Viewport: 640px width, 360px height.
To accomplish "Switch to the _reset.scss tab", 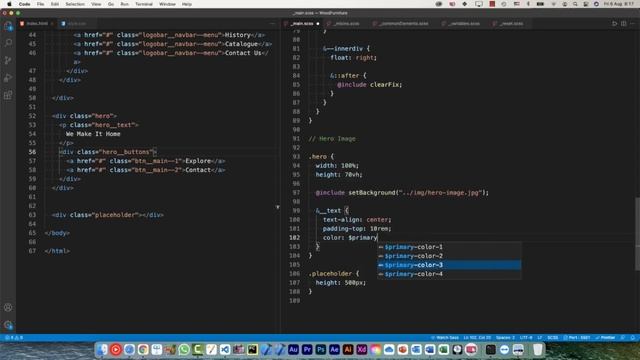I will pos(511,24).
